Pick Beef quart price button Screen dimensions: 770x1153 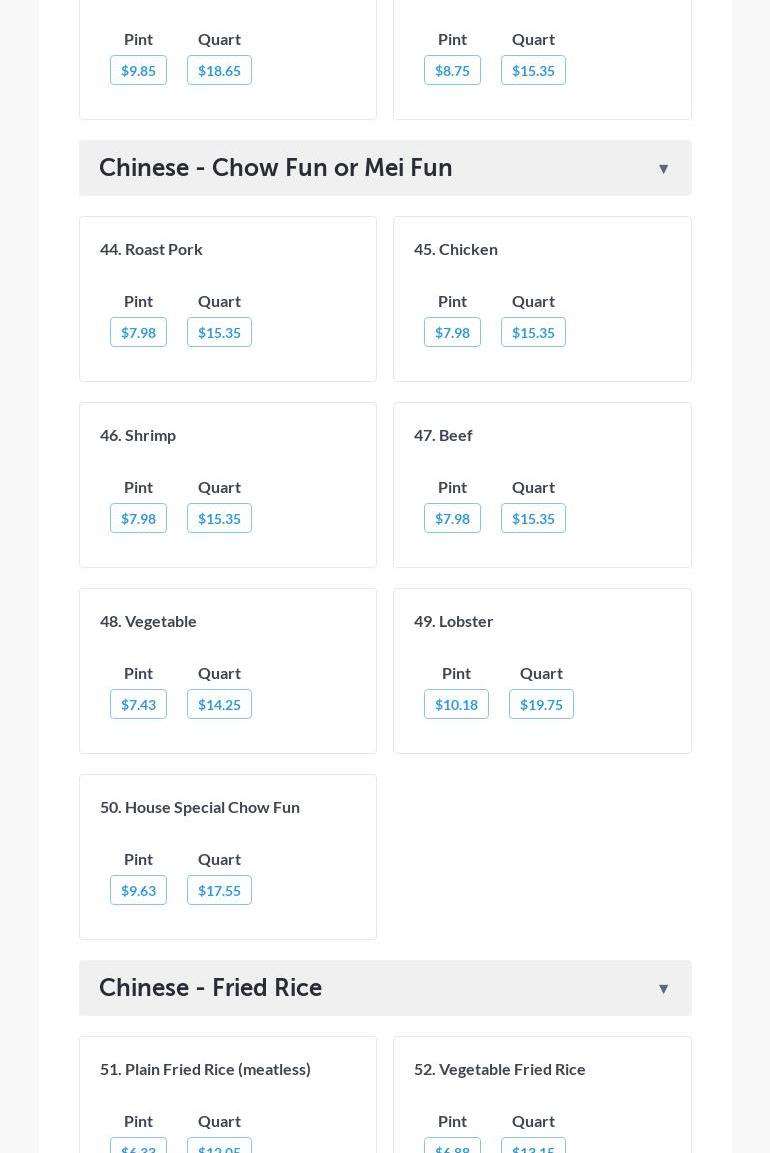(x=533, y=519)
